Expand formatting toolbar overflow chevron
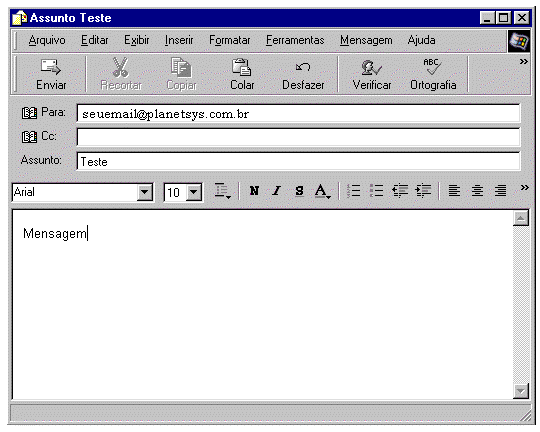 pyautogui.click(x=525, y=188)
